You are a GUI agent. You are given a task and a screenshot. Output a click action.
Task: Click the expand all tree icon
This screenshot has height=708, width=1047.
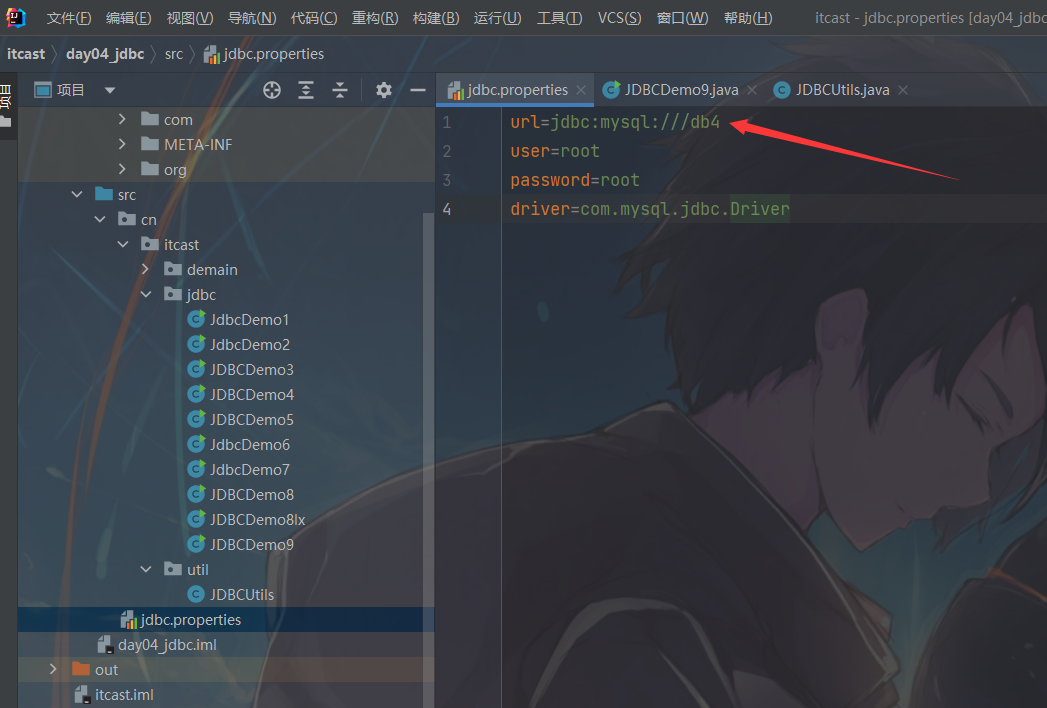(x=306, y=90)
